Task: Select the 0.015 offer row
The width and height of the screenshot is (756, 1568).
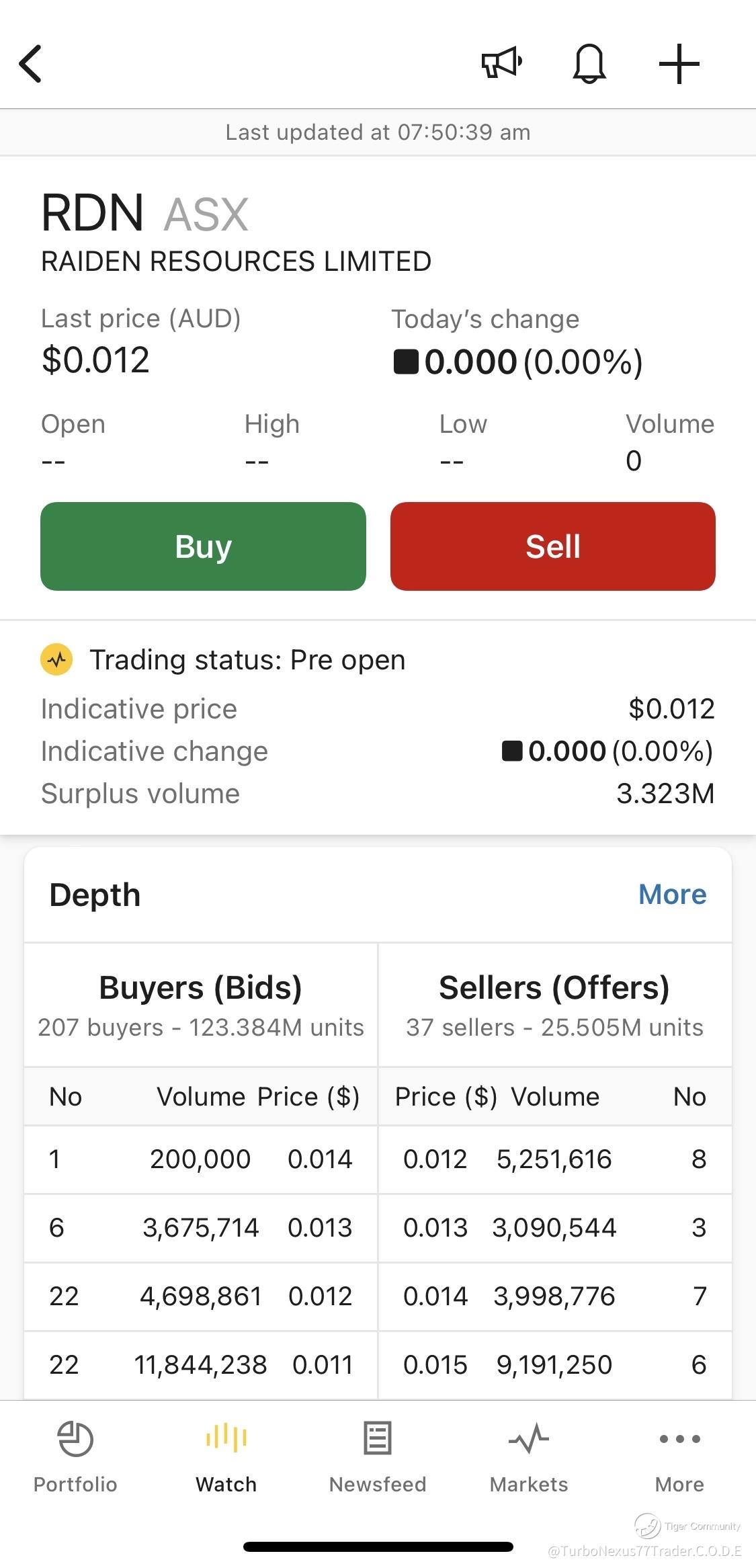Action: pos(554,1365)
